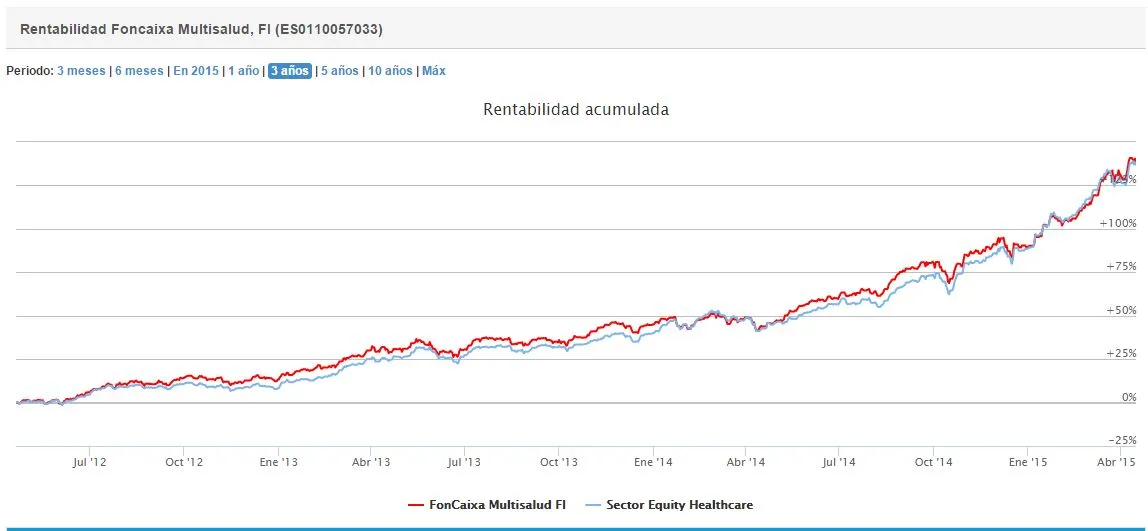Click the active 3 años period
The height and width of the screenshot is (531, 1148).
[290, 71]
